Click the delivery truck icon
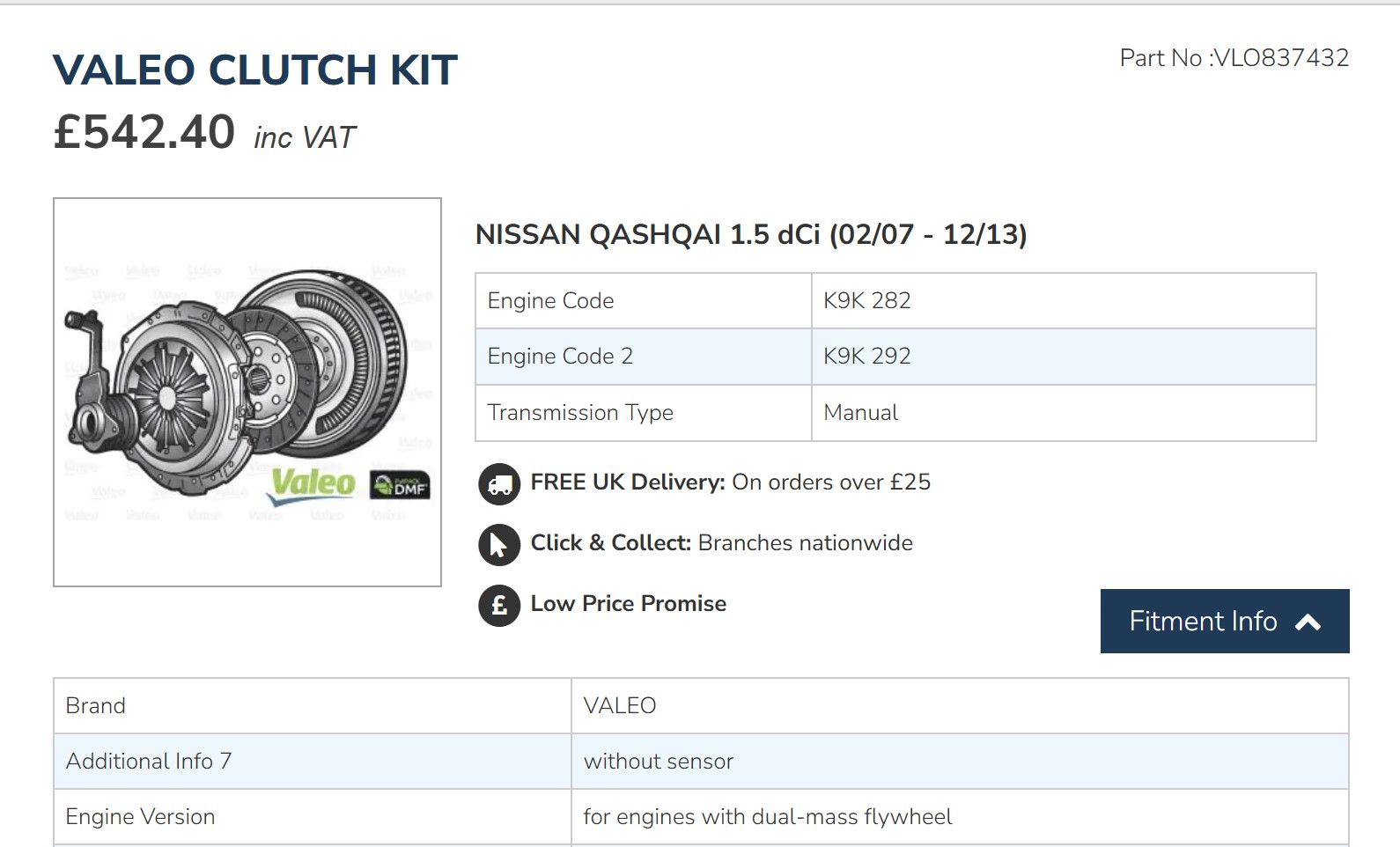Image resolution: width=1400 pixels, height=847 pixels. [499, 484]
